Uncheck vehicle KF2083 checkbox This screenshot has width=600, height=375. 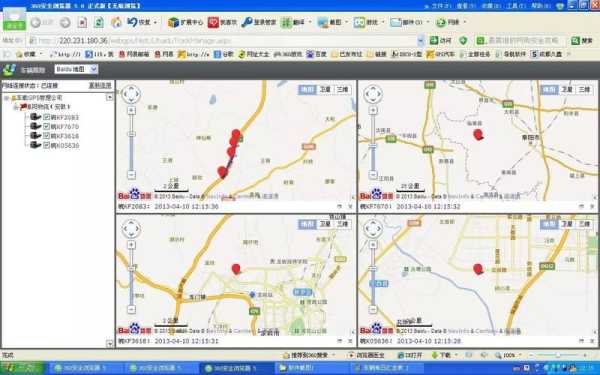(46, 117)
